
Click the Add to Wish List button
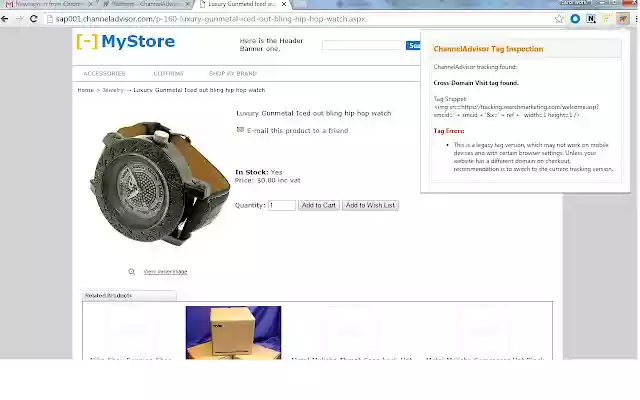[x=370, y=205]
